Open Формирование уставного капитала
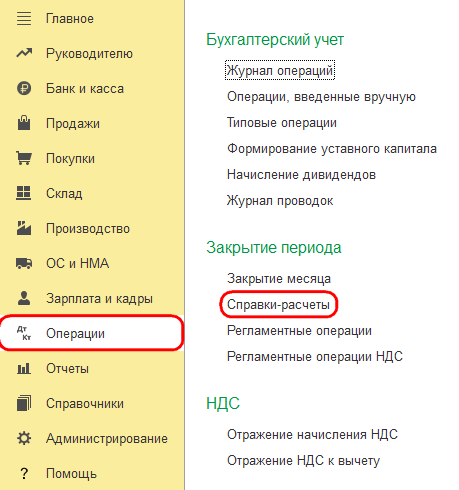The height and width of the screenshot is (490, 459). [x=332, y=149]
